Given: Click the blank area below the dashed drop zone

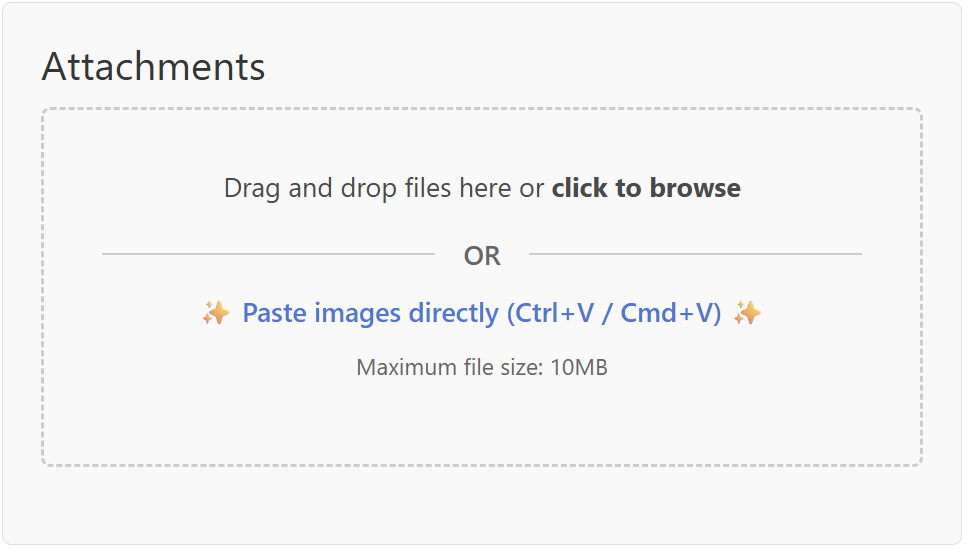Looking at the screenshot, I should (x=482, y=505).
